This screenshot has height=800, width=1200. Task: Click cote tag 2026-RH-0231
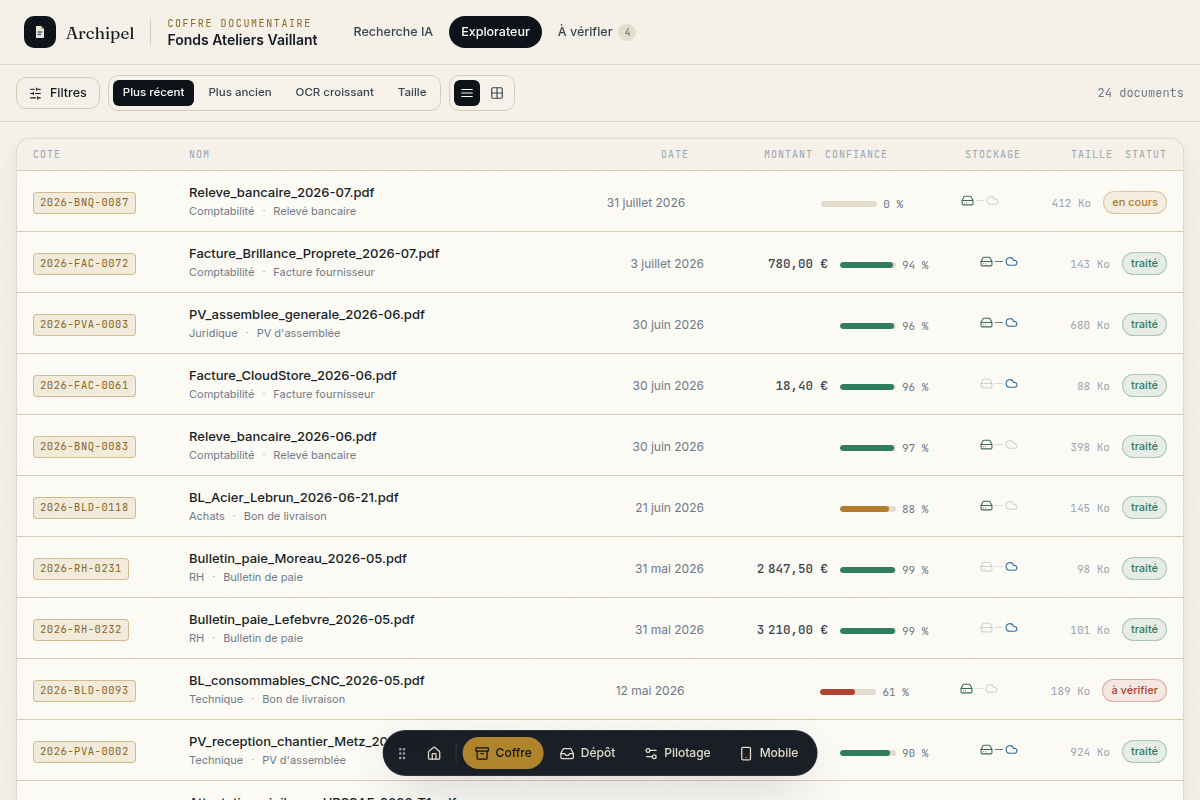pyautogui.click(x=81, y=569)
